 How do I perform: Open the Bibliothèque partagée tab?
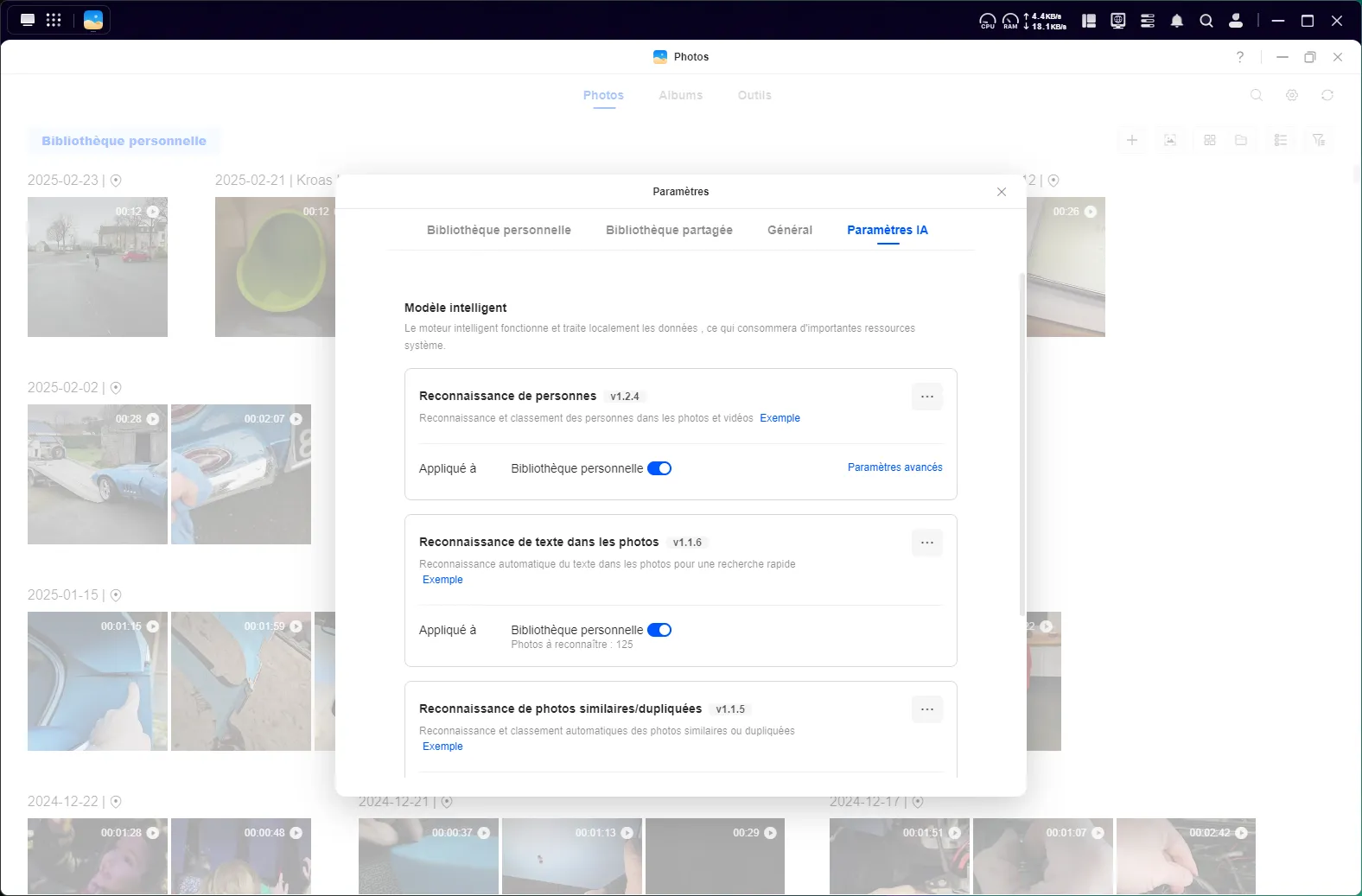click(x=669, y=230)
